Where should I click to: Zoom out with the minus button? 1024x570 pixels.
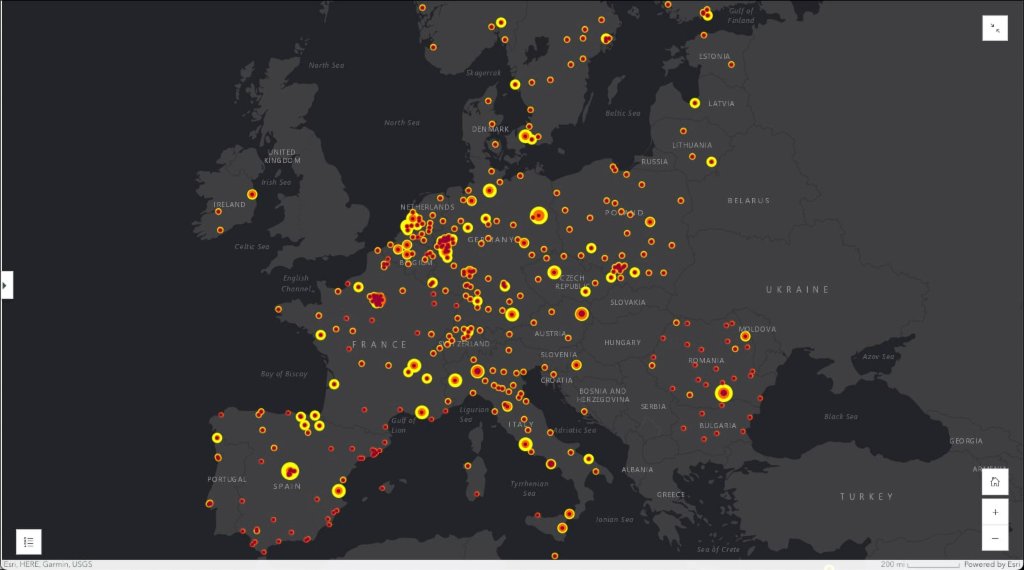tap(995, 538)
